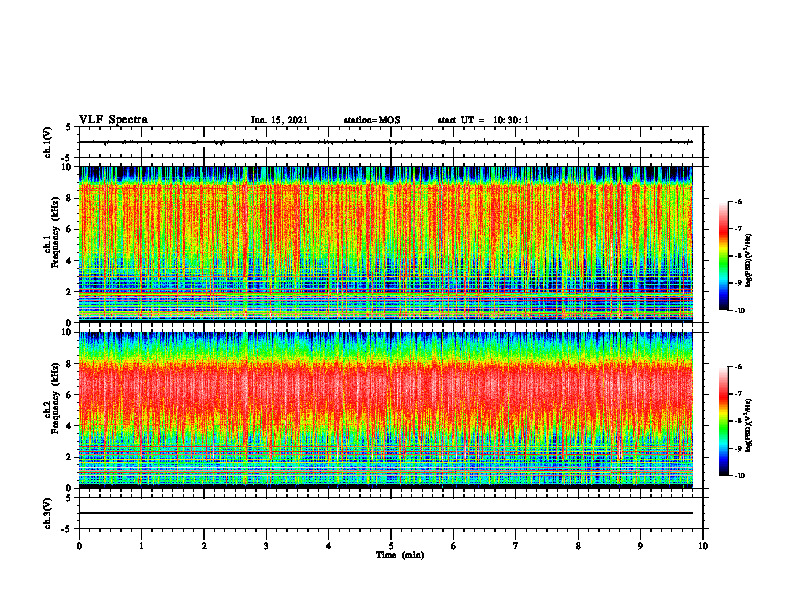
Task: Click time axis tick label "9"
Action: point(640,546)
